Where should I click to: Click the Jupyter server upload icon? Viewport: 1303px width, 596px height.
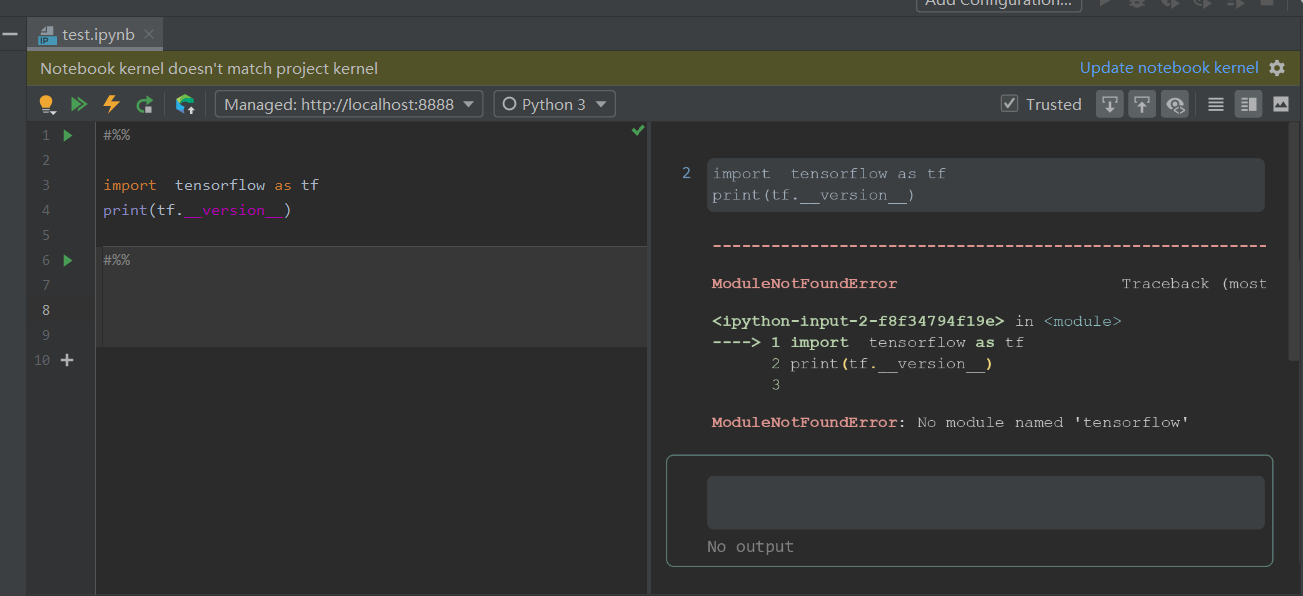[185, 104]
